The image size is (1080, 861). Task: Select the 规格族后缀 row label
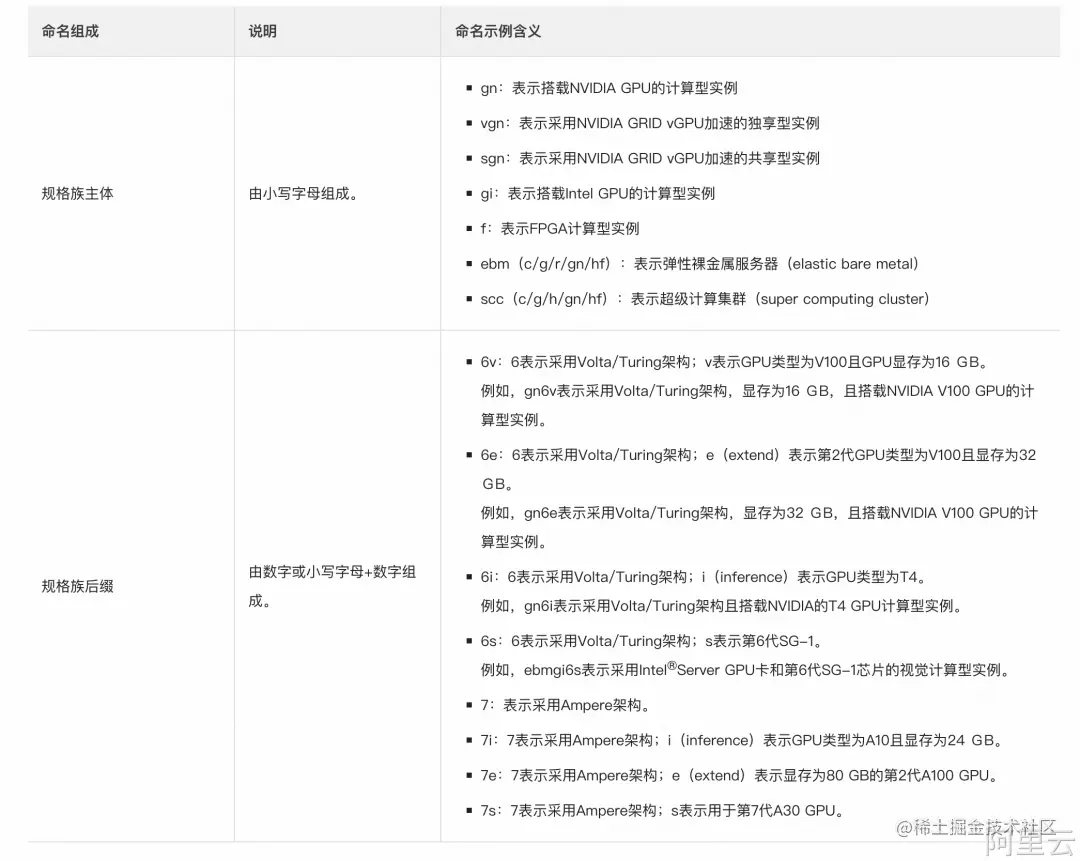click(77, 586)
